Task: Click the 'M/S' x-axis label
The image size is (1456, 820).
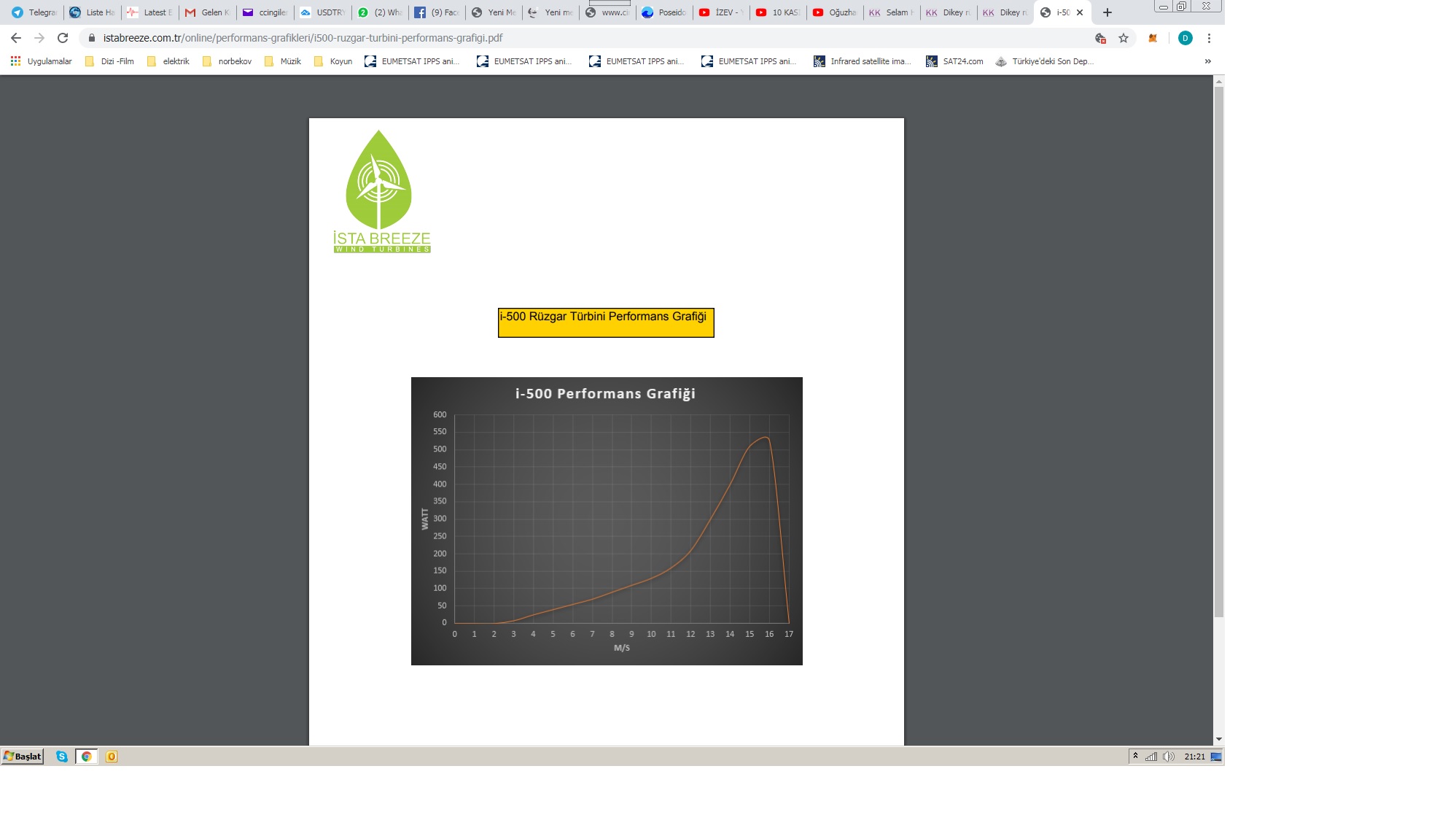Action: pyautogui.click(x=622, y=648)
